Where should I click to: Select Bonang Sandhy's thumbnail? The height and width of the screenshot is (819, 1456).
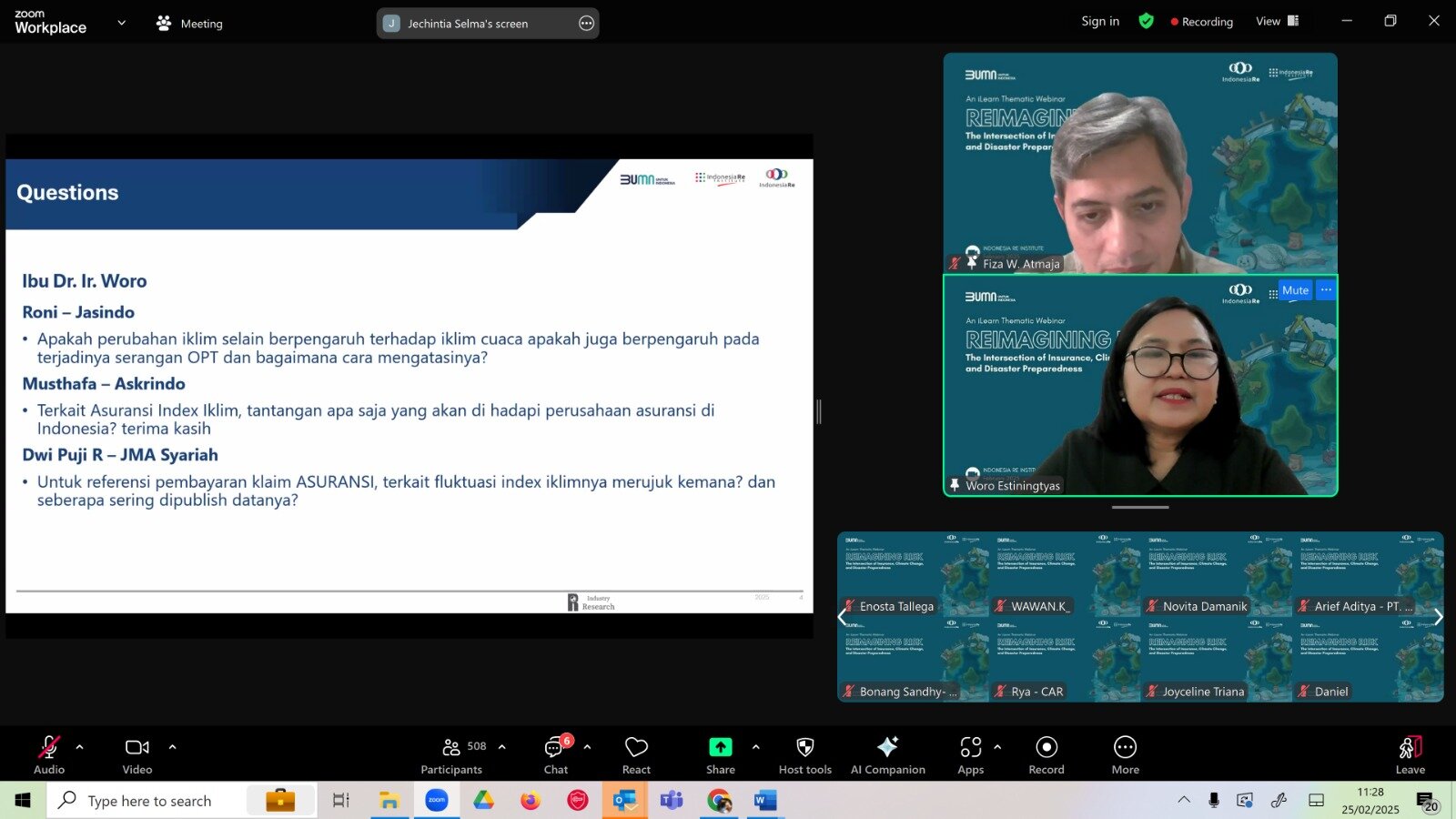click(x=913, y=660)
